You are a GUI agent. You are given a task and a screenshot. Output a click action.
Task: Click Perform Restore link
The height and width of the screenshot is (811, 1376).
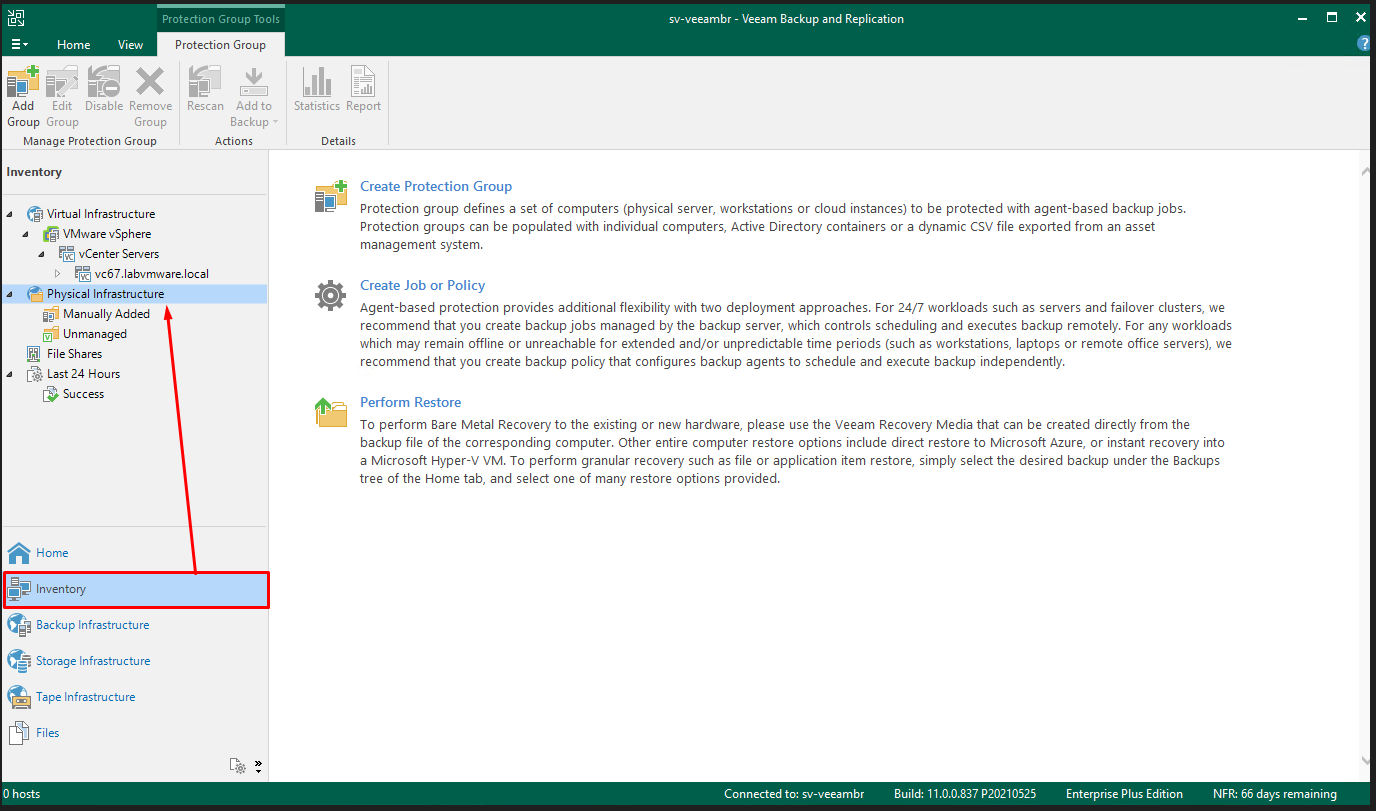point(410,402)
